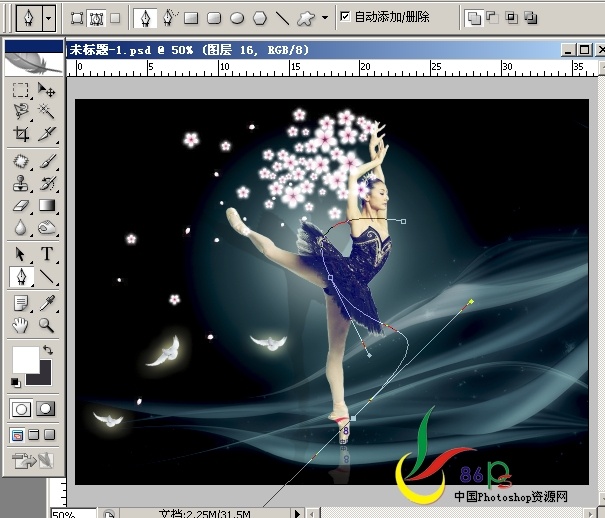Select the Zoom tool
Viewport: 605px width, 518px height.
(x=47, y=325)
